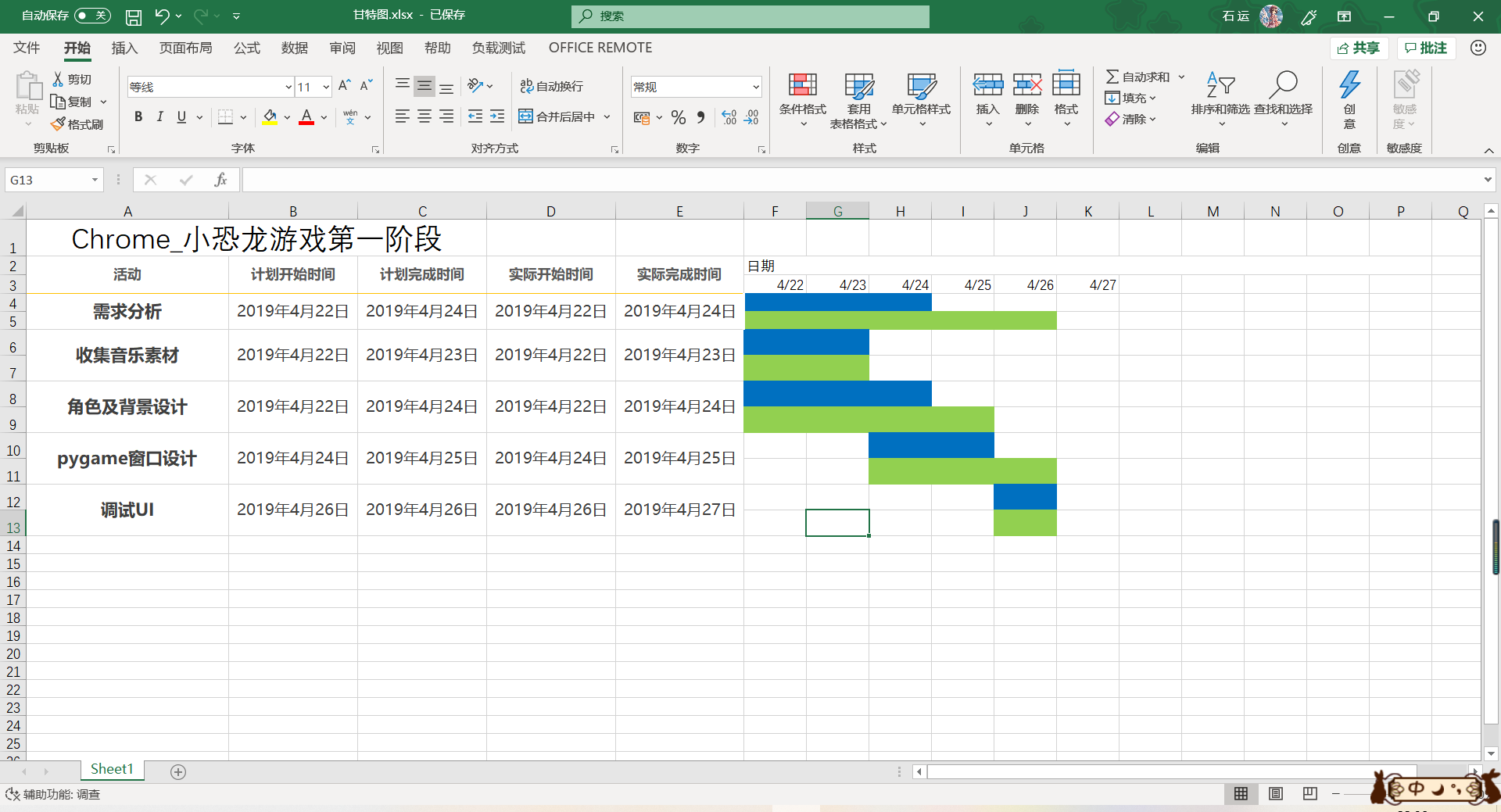Switch to the Data (数据) tab
Image resolution: width=1501 pixels, height=812 pixels.
coord(295,48)
